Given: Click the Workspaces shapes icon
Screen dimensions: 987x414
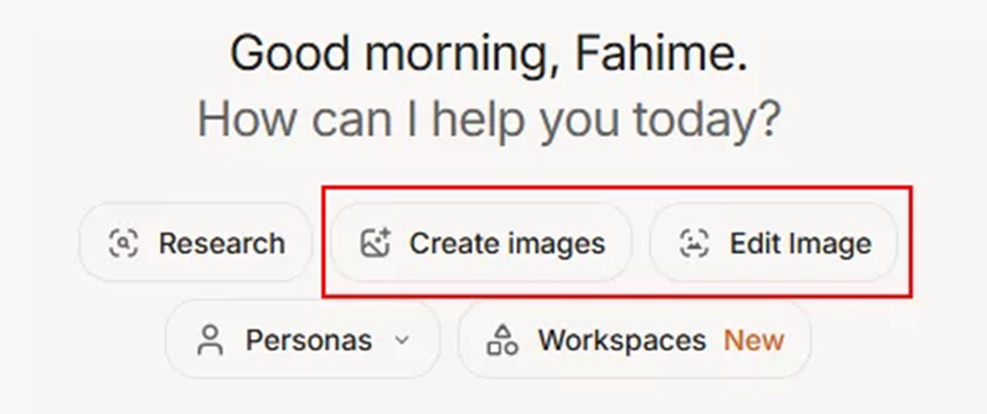Looking at the screenshot, I should pos(502,340).
